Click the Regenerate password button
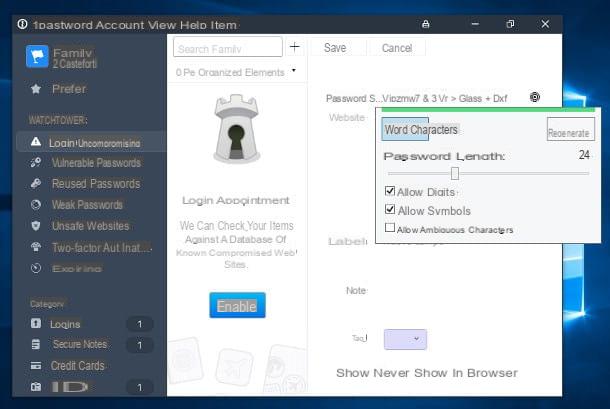 point(571,129)
